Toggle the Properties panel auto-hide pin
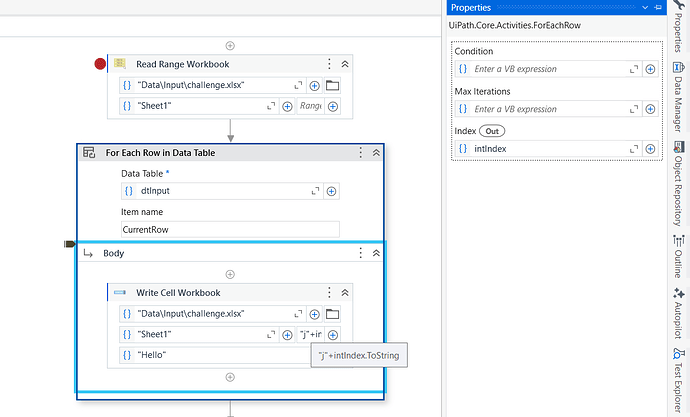The image size is (690, 417). pos(658,7)
